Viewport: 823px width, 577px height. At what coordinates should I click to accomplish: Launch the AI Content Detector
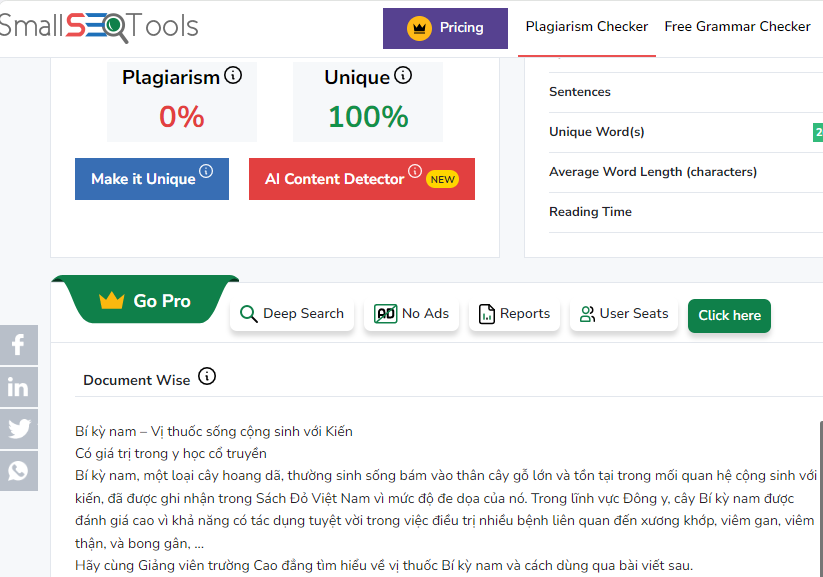(362, 179)
